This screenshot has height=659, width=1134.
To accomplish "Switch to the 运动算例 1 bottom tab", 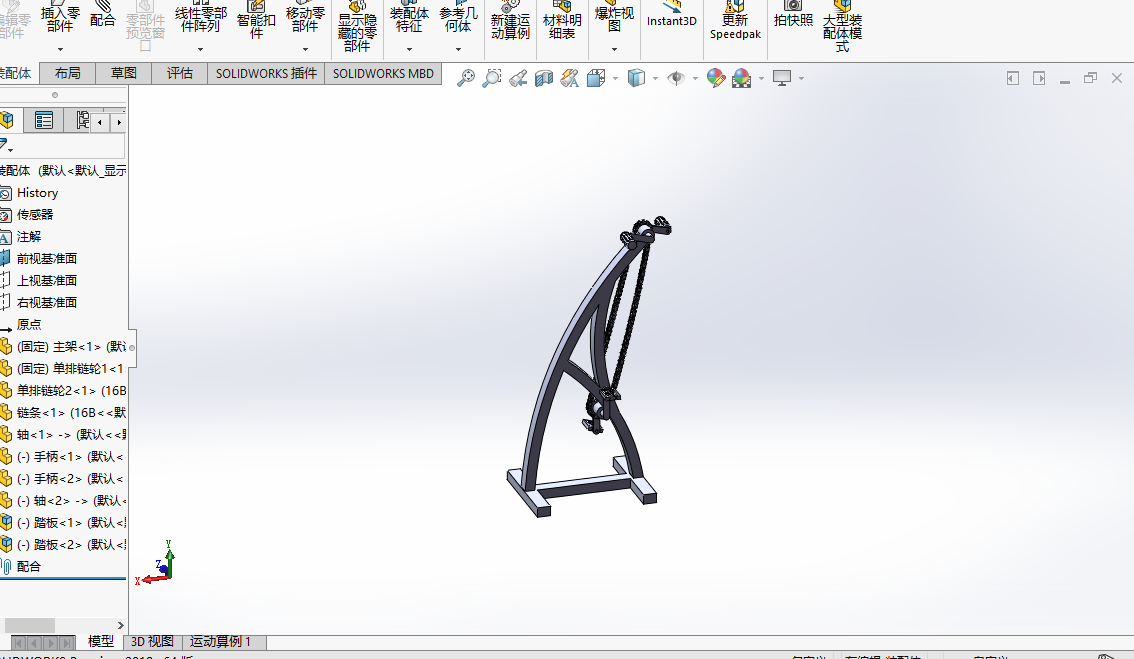I will [x=221, y=642].
